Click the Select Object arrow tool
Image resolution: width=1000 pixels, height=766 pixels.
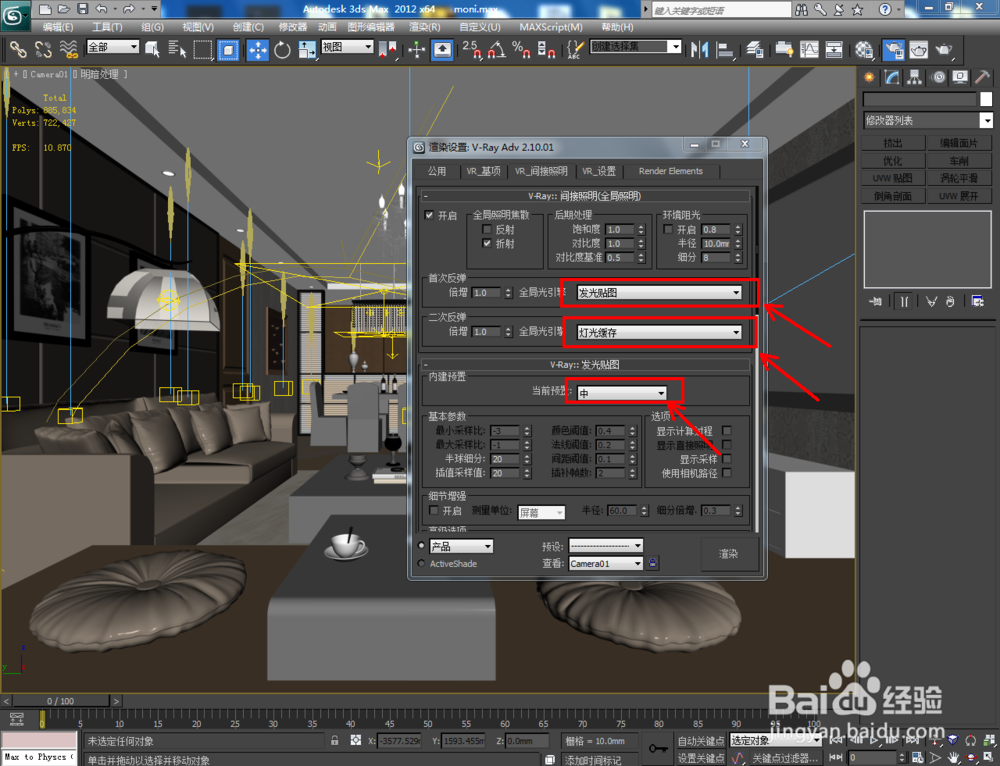[x=152, y=50]
